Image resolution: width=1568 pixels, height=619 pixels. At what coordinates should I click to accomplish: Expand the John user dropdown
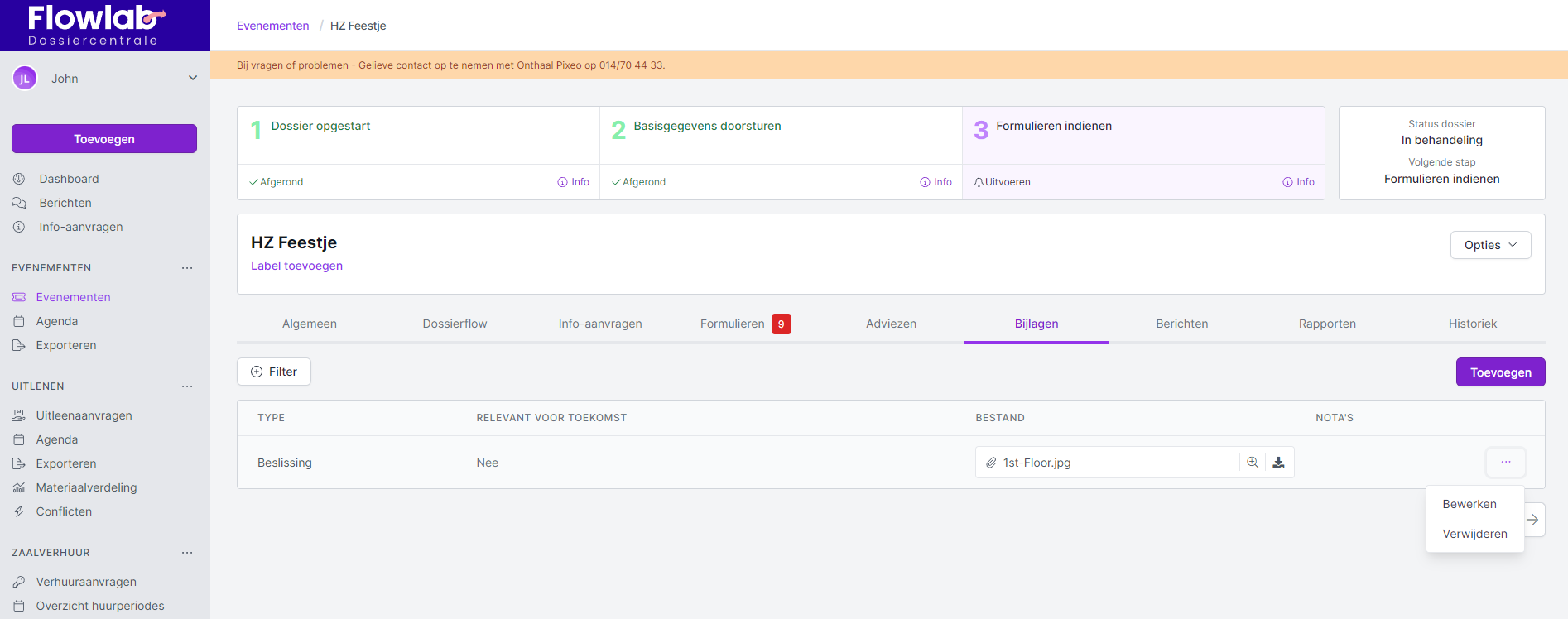tap(192, 79)
